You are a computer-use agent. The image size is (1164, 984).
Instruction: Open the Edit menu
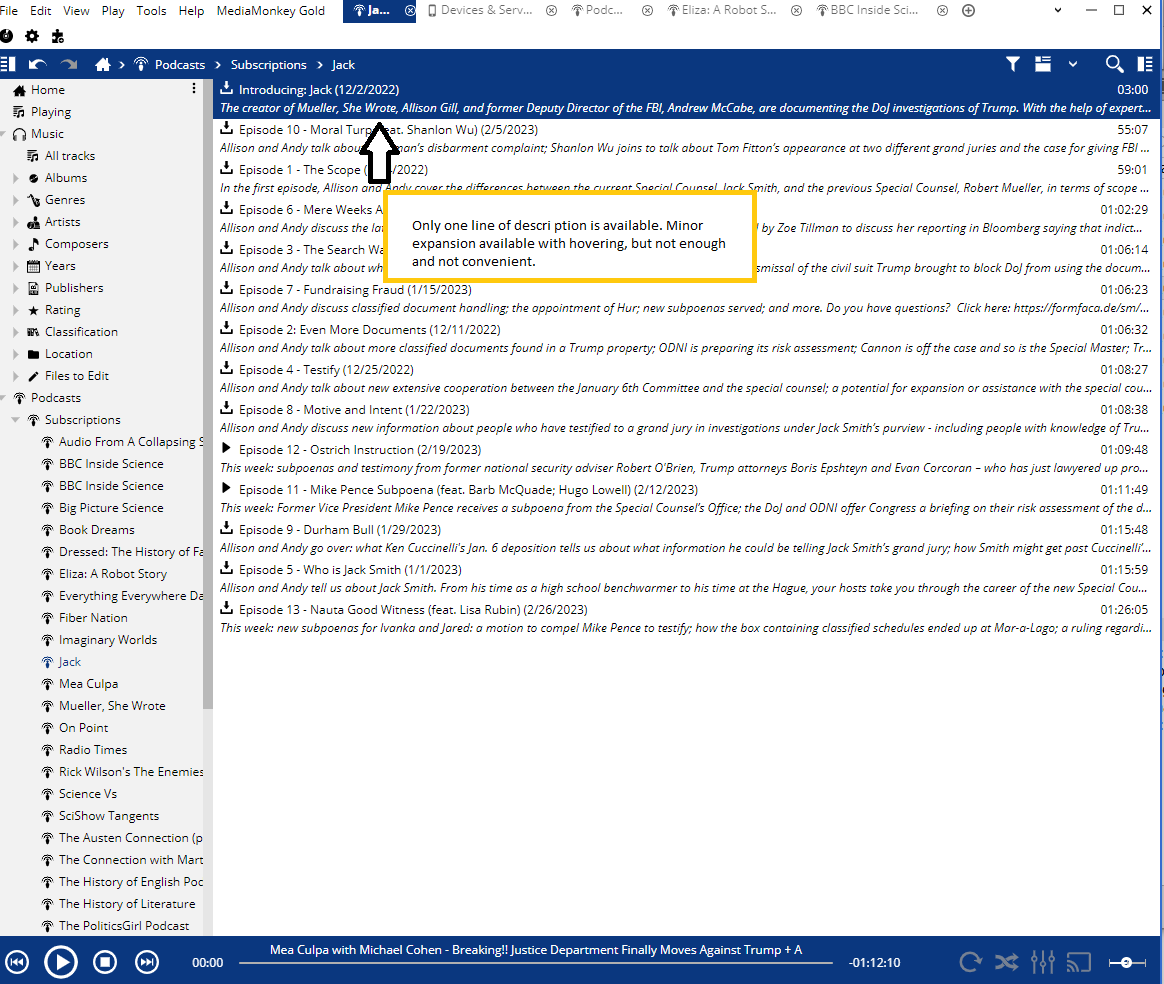pyautogui.click(x=40, y=10)
